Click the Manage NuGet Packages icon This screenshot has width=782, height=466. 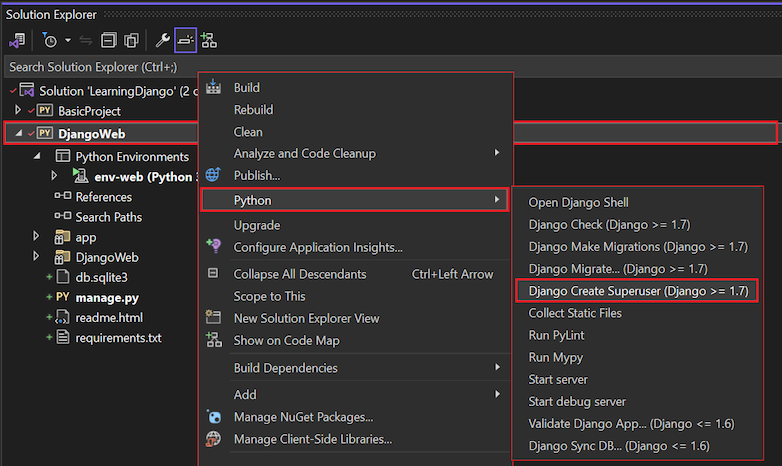click(x=212, y=416)
